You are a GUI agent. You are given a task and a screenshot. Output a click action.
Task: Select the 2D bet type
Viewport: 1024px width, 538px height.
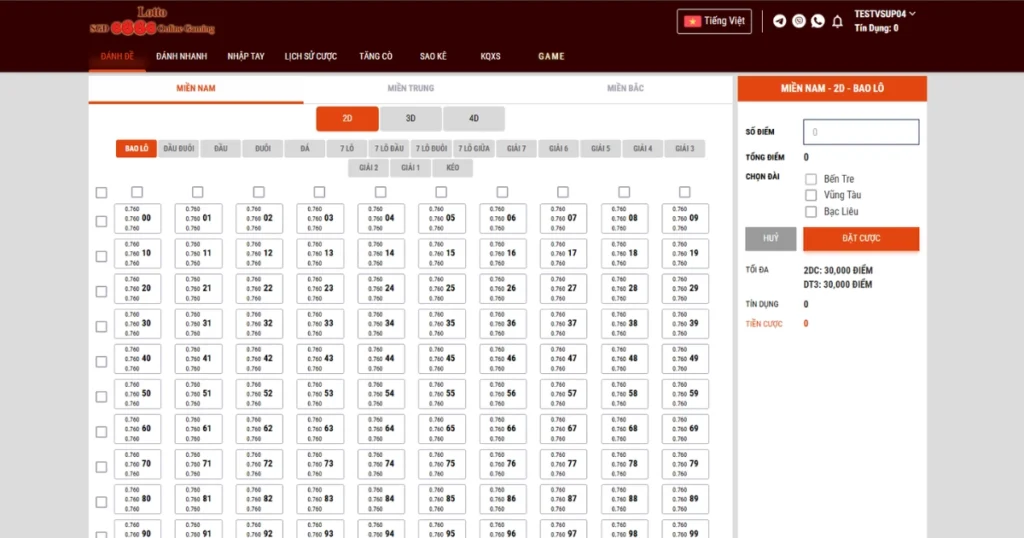point(347,118)
